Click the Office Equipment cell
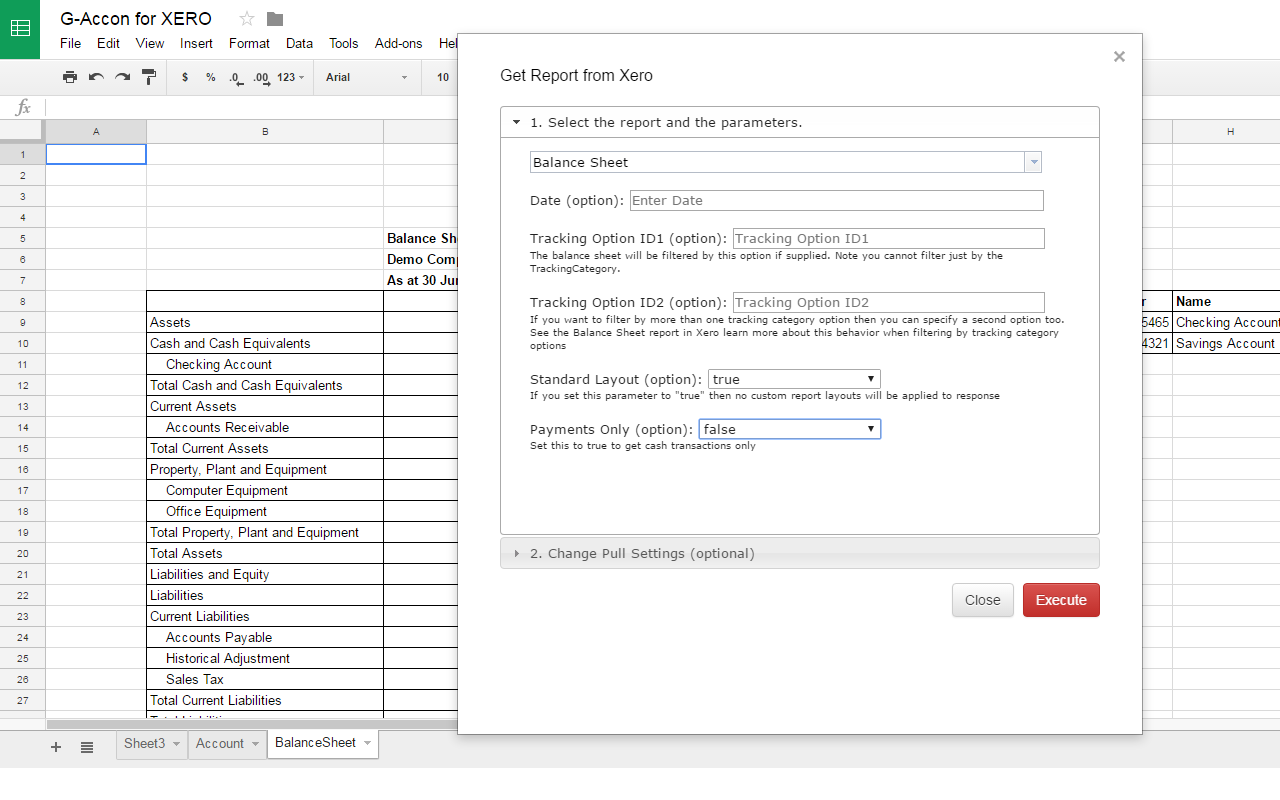 [265, 511]
